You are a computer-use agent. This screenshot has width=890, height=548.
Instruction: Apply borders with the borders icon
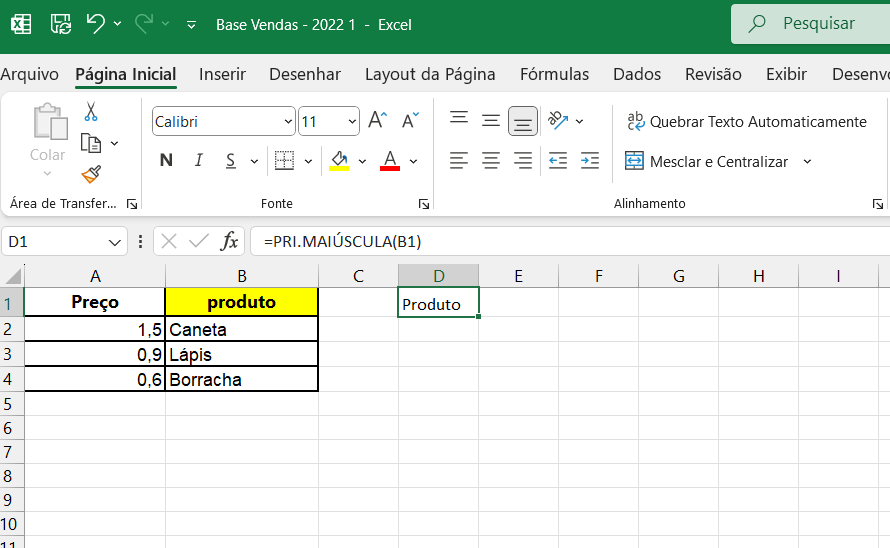(x=284, y=161)
